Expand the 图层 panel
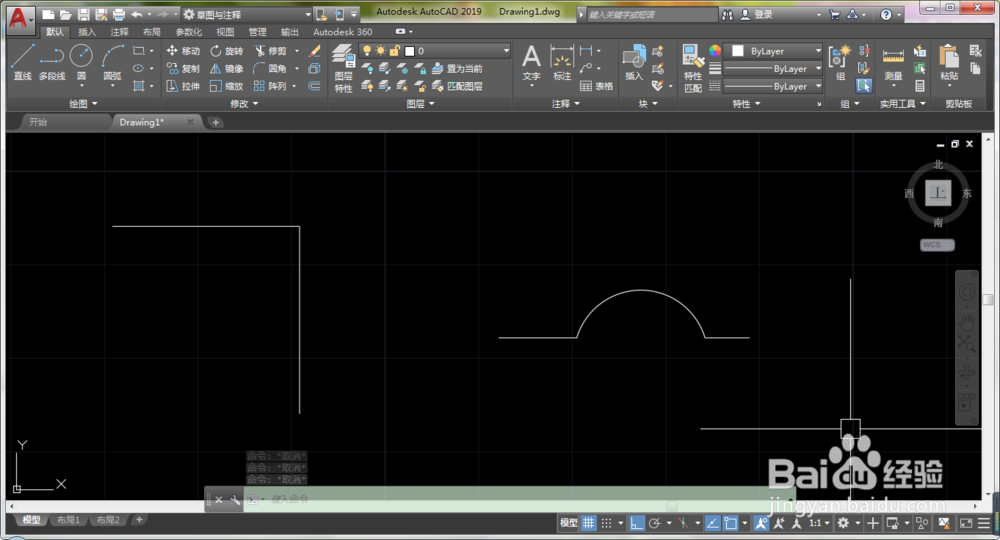Viewport: 1000px width, 540px height. [x=420, y=103]
